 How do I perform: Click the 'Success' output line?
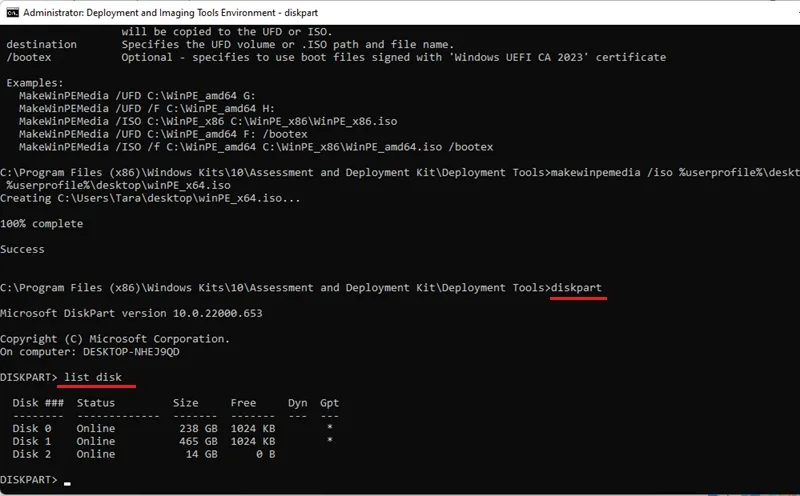(x=22, y=249)
